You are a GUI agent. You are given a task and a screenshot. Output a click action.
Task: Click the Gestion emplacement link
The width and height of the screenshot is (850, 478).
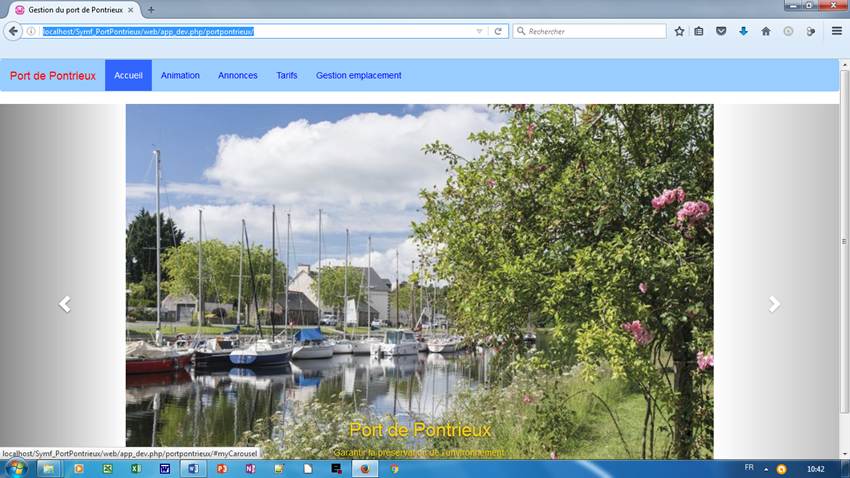(358, 76)
